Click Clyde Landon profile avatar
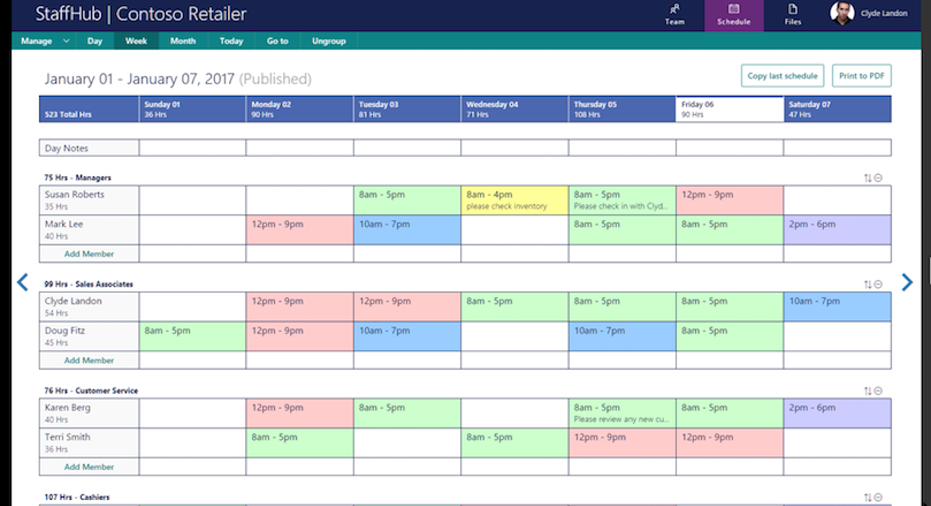The height and width of the screenshot is (506, 931). (x=842, y=13)
